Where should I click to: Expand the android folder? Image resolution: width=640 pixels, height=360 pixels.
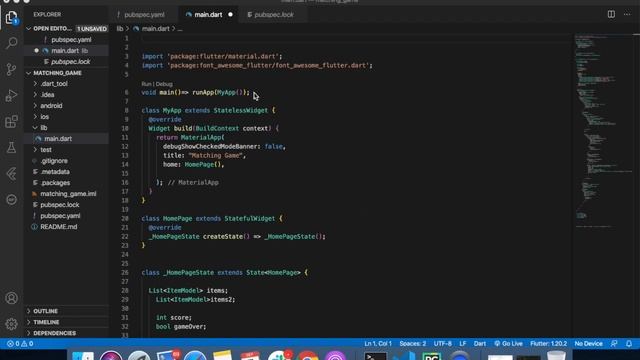[x=51, y=106]
